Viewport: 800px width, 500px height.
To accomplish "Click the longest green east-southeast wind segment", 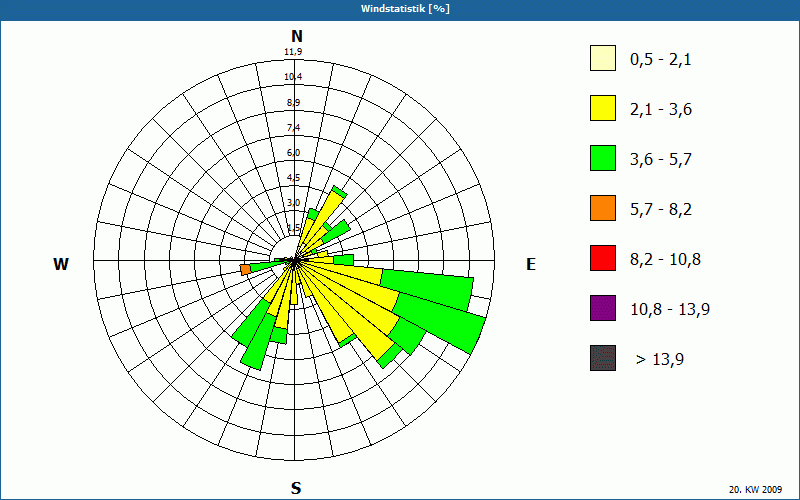I will (x=442, y=322).
